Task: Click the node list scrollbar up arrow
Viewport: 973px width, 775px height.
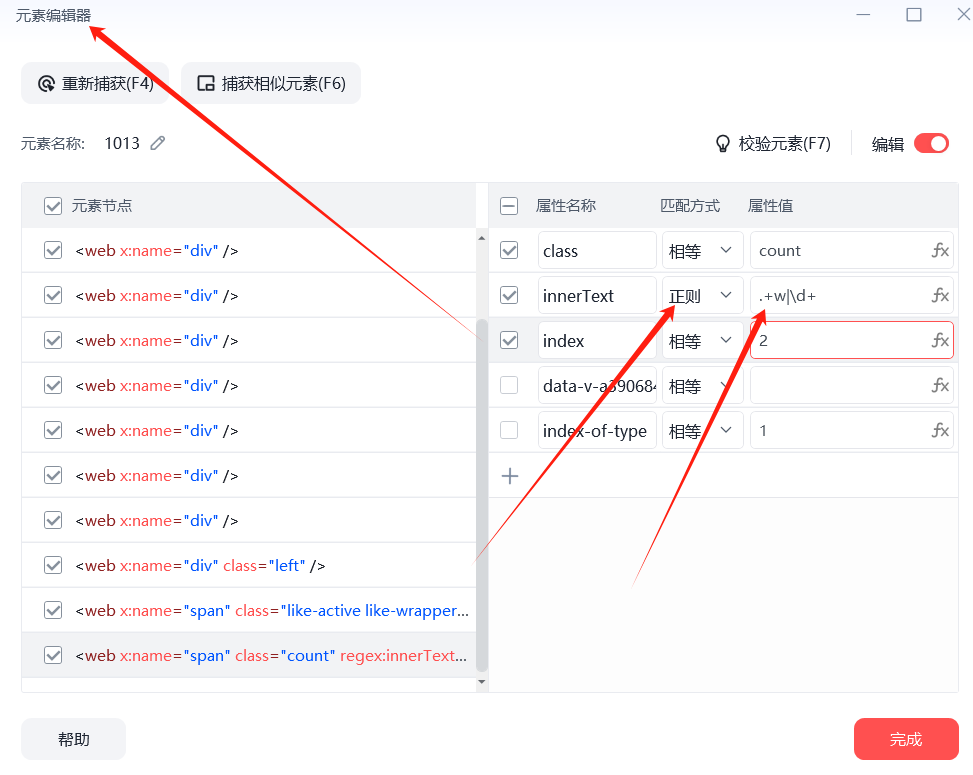Action: click(x=482, y=238)
